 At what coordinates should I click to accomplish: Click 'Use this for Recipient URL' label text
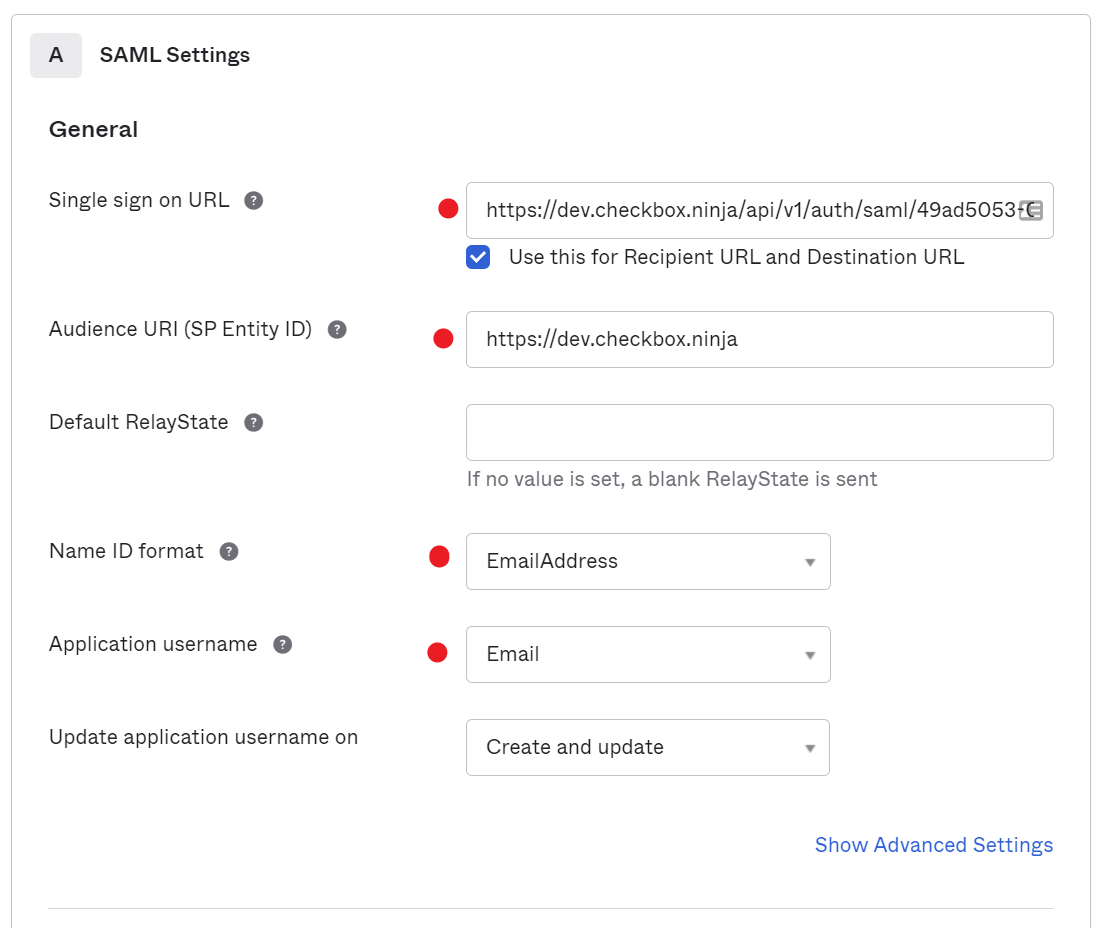point(736,257)
